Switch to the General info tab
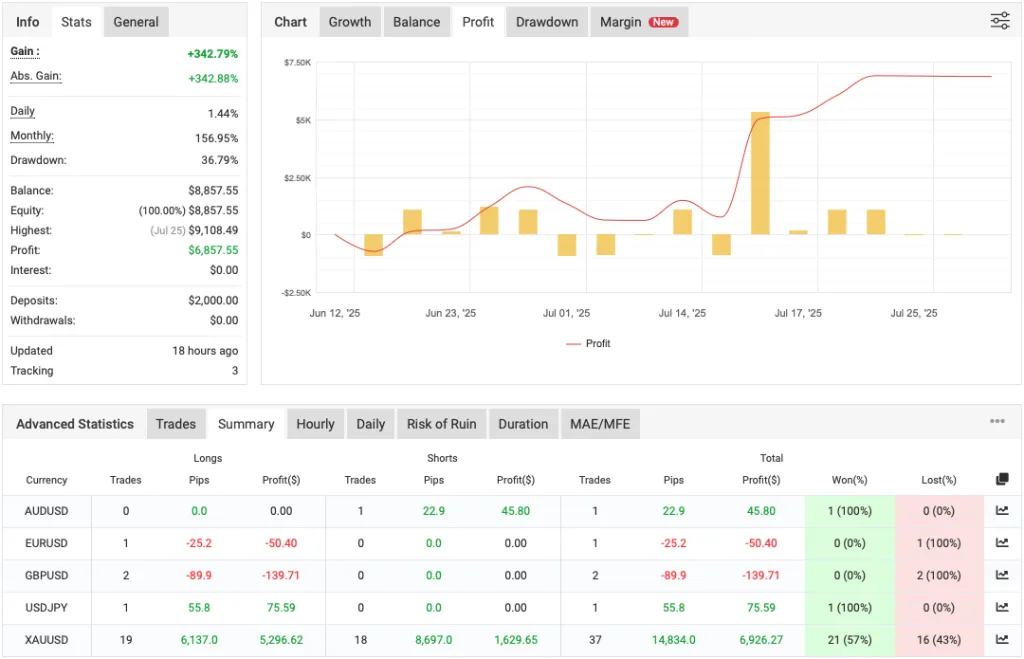This screenshot has width=1024, height=659. click(136, 21)
